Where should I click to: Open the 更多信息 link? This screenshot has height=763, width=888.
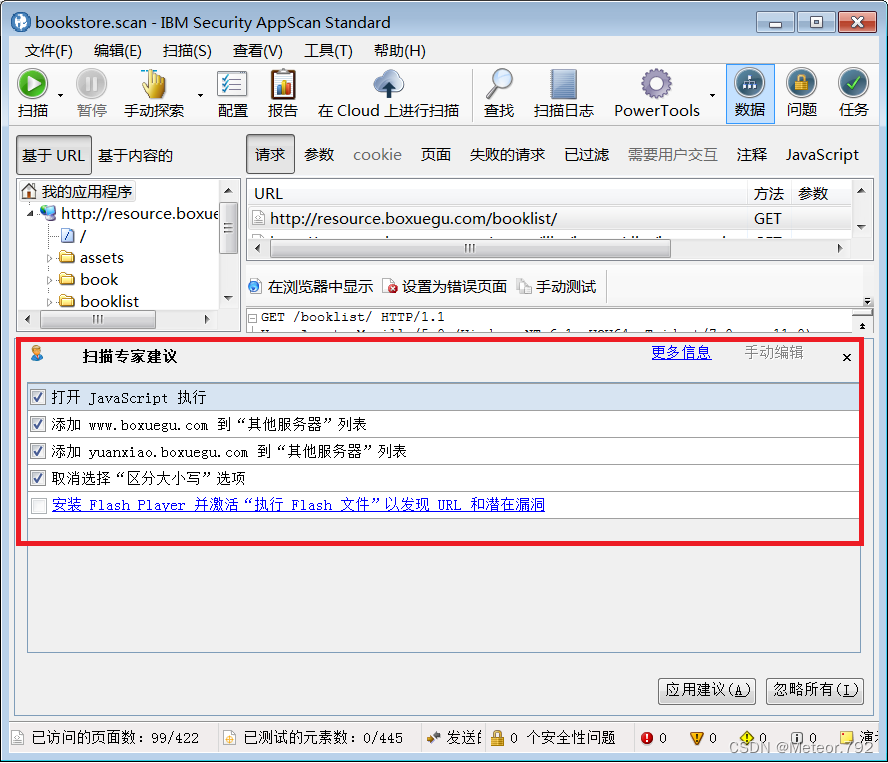681,352
